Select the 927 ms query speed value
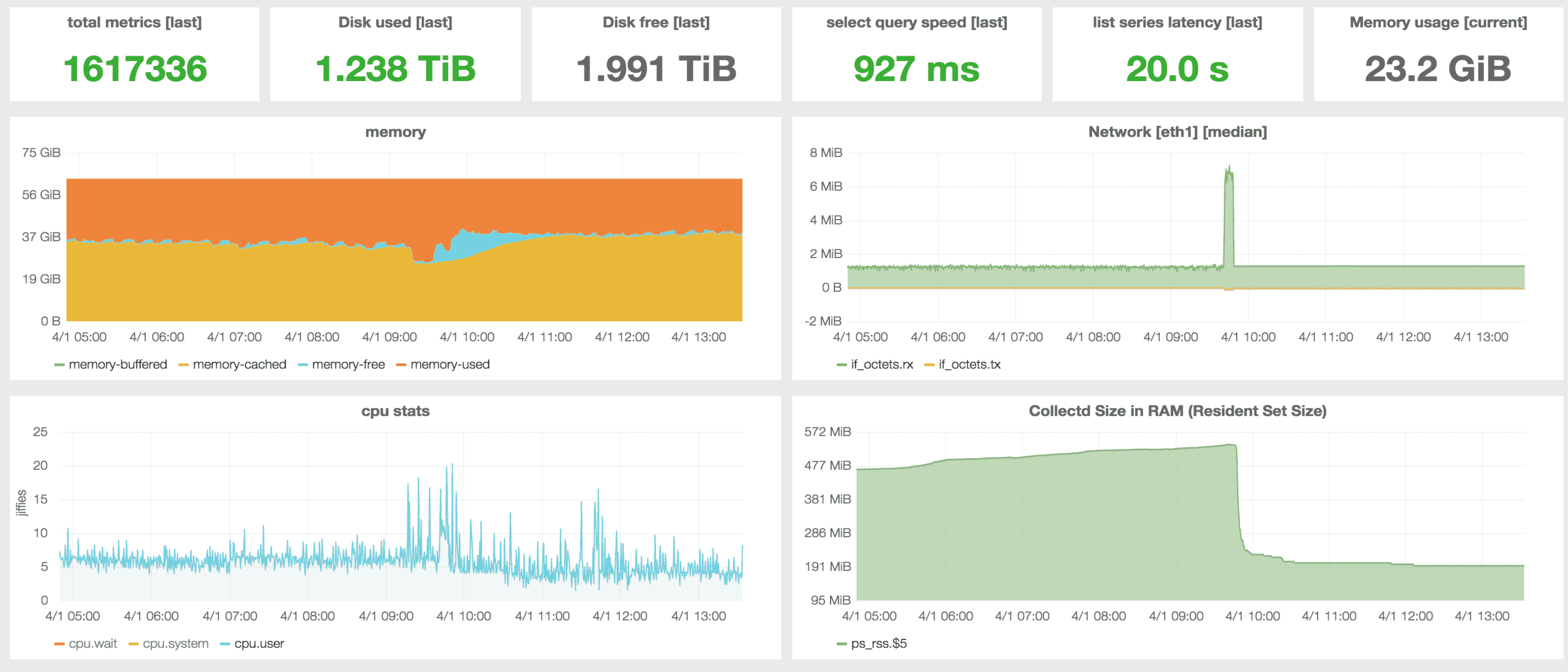 click(x=916, y=69)
